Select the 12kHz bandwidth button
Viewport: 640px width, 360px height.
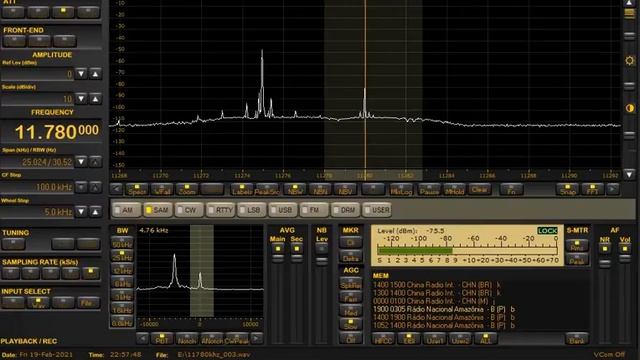point(122,270)
